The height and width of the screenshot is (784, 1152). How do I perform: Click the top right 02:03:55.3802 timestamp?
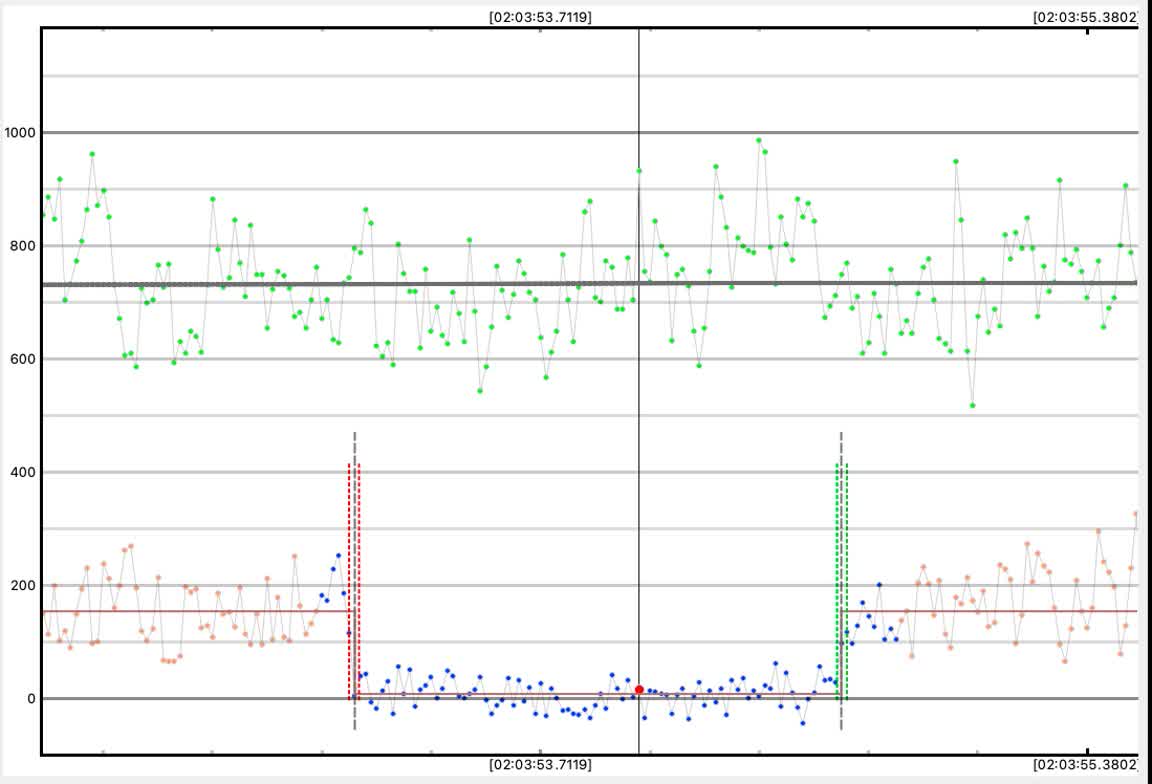point(1085,17)
